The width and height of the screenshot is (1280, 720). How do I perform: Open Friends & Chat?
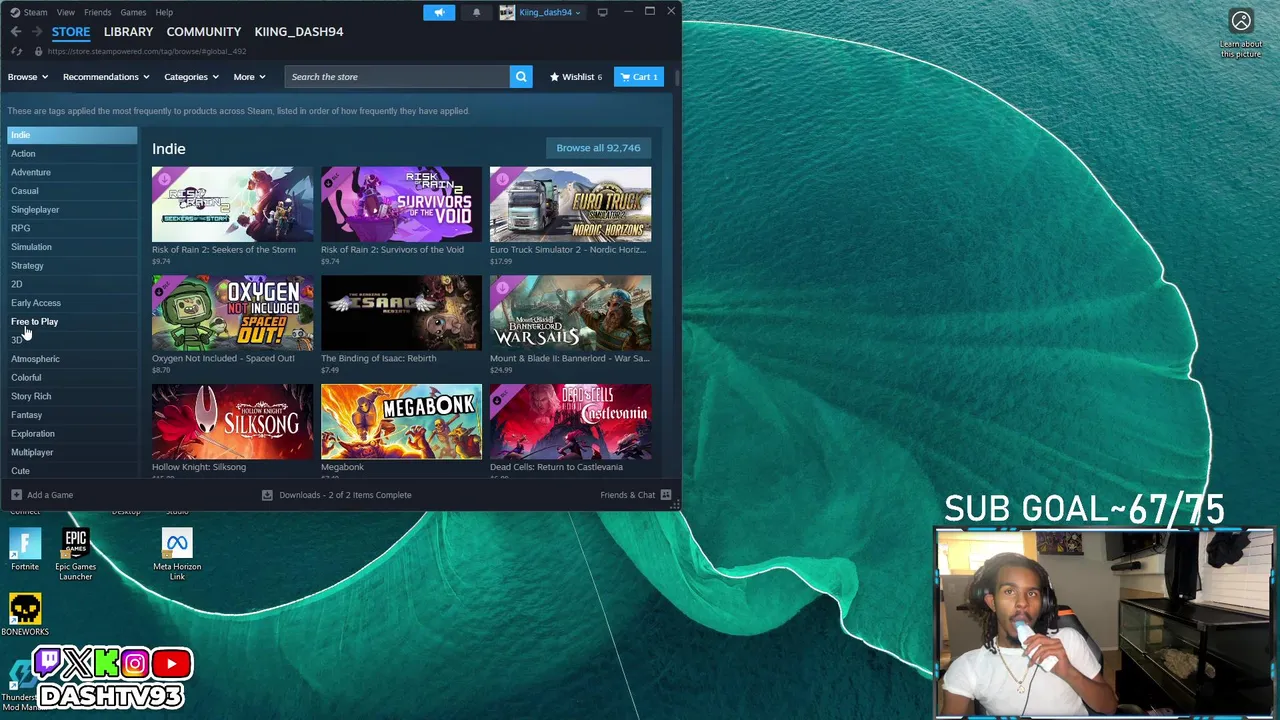pos(636,495)
